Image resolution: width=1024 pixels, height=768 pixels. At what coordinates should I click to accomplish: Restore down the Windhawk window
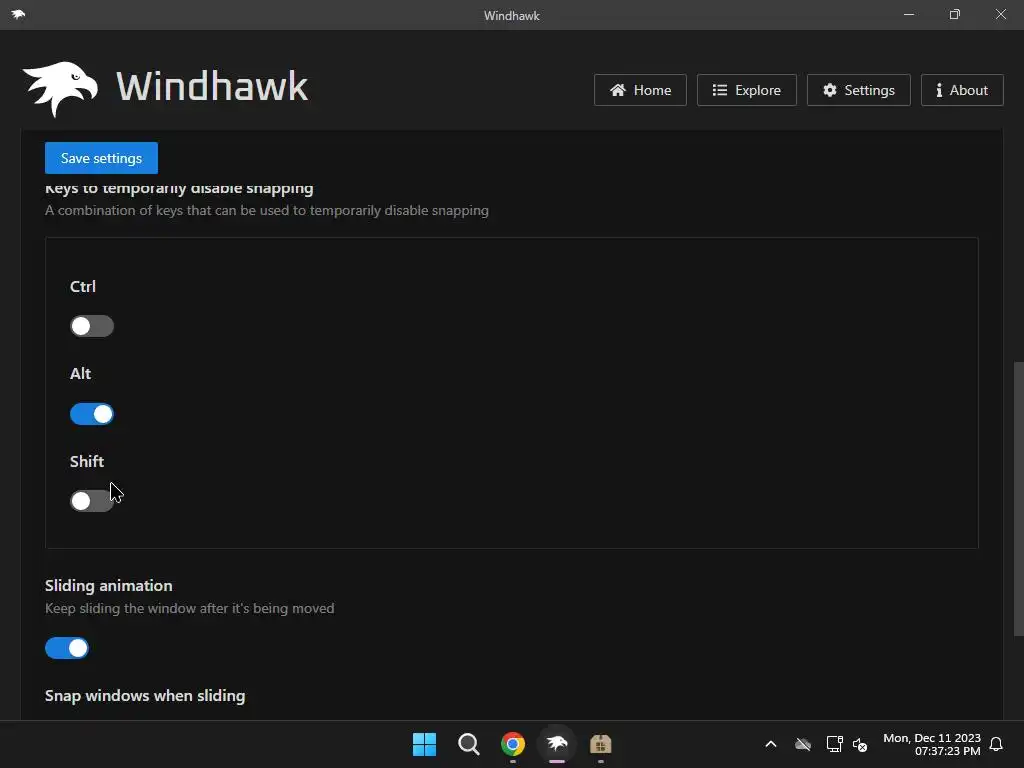click(955, 14)
